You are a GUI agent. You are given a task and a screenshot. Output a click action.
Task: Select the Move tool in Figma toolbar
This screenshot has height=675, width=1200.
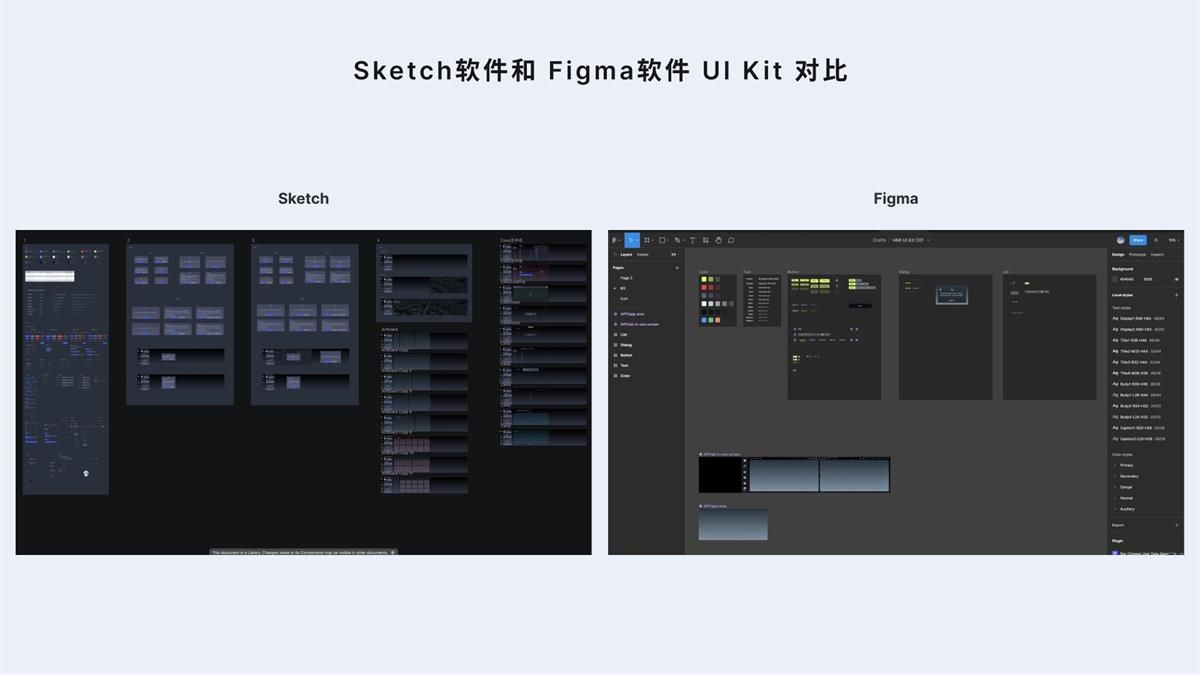tap(630, 240)
